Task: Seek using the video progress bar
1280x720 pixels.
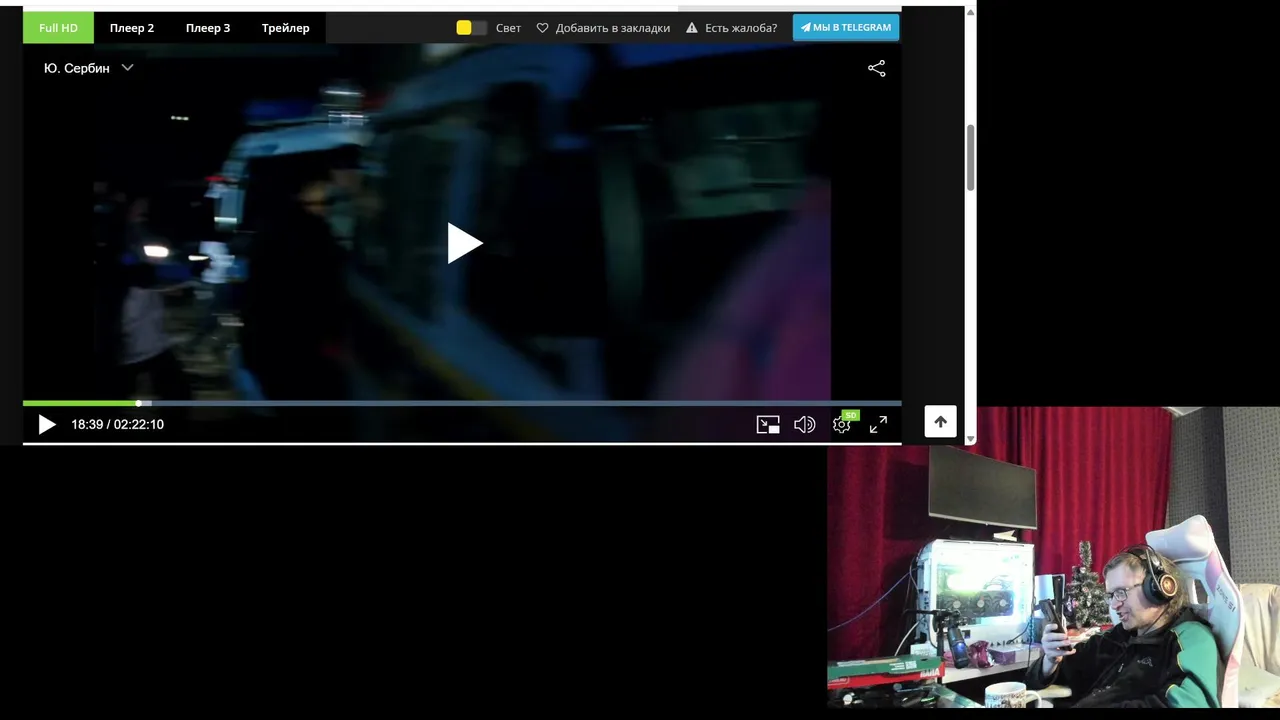Action: pyautogui.click(x=462, y=403)
